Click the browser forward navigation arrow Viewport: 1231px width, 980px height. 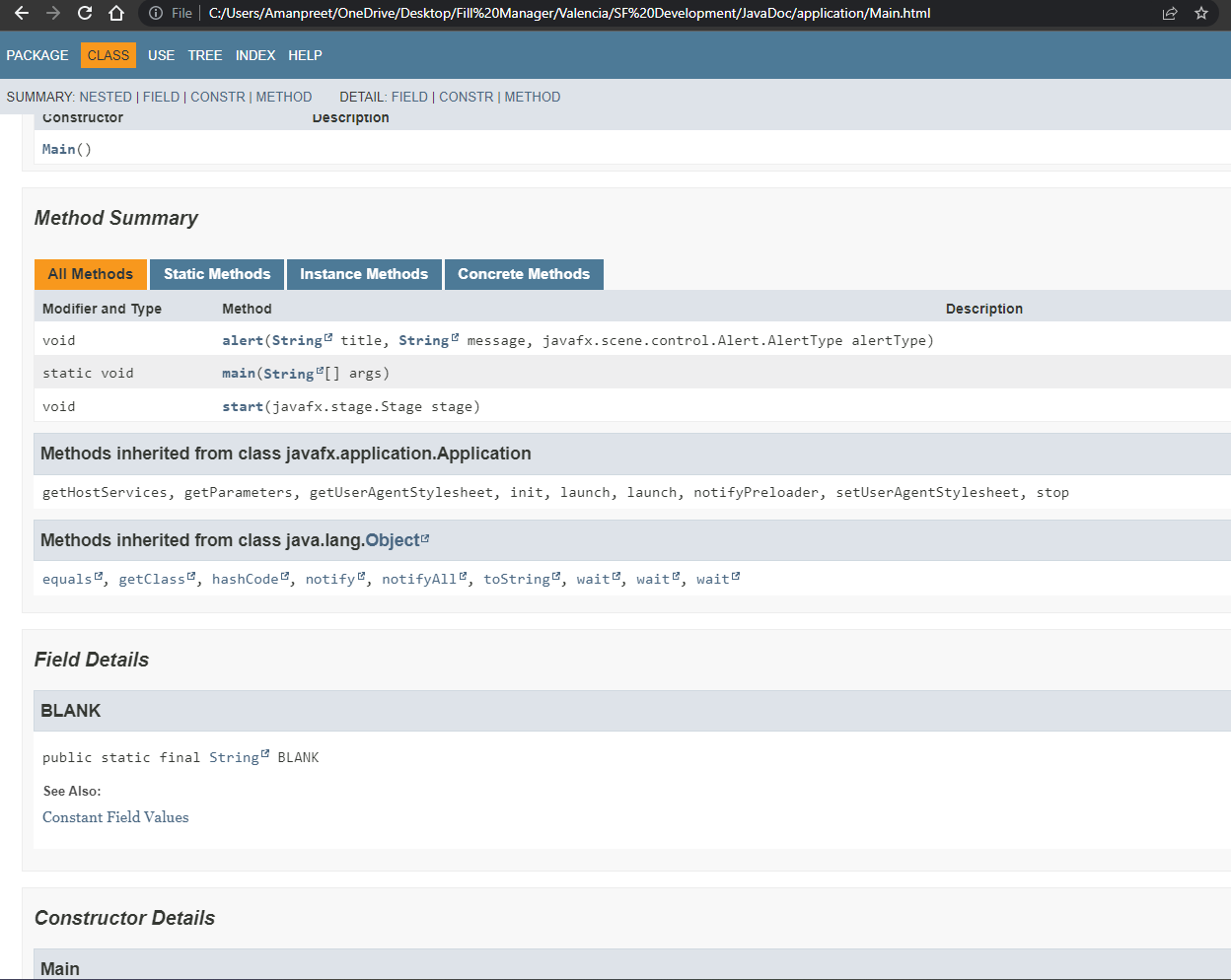click(x=53, y=14)
